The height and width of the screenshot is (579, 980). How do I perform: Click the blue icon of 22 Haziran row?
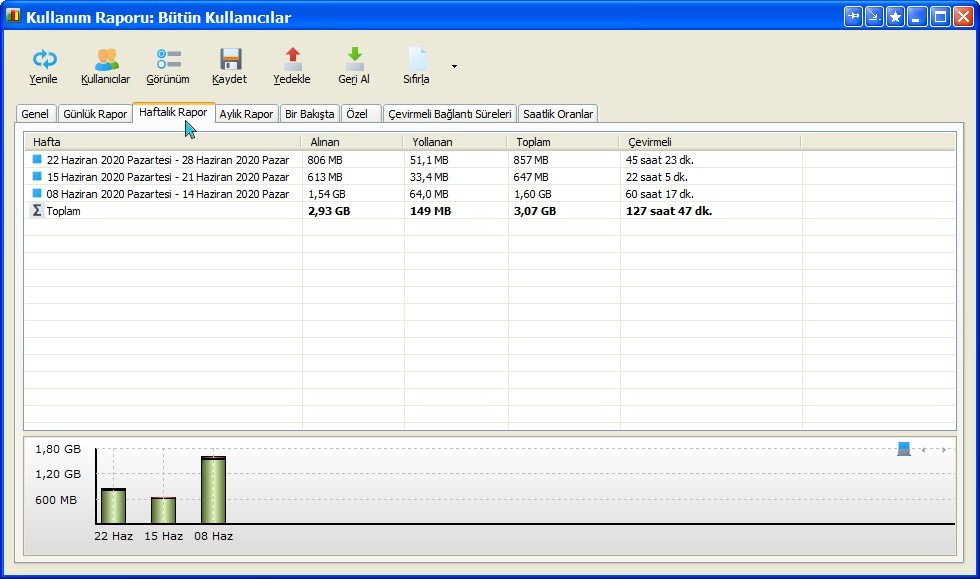coord(37,159)
